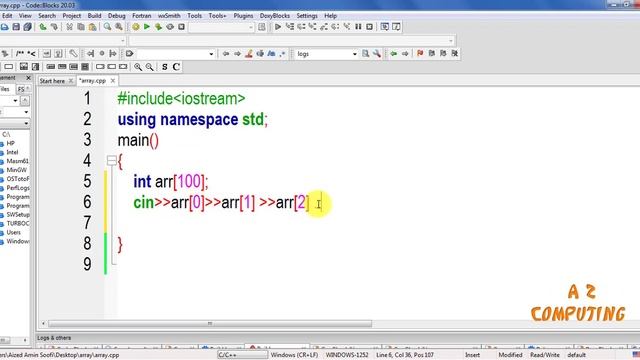This screenshot has height=360, width=640.
Task: Paste from clipboard
Action: [93, 27]
